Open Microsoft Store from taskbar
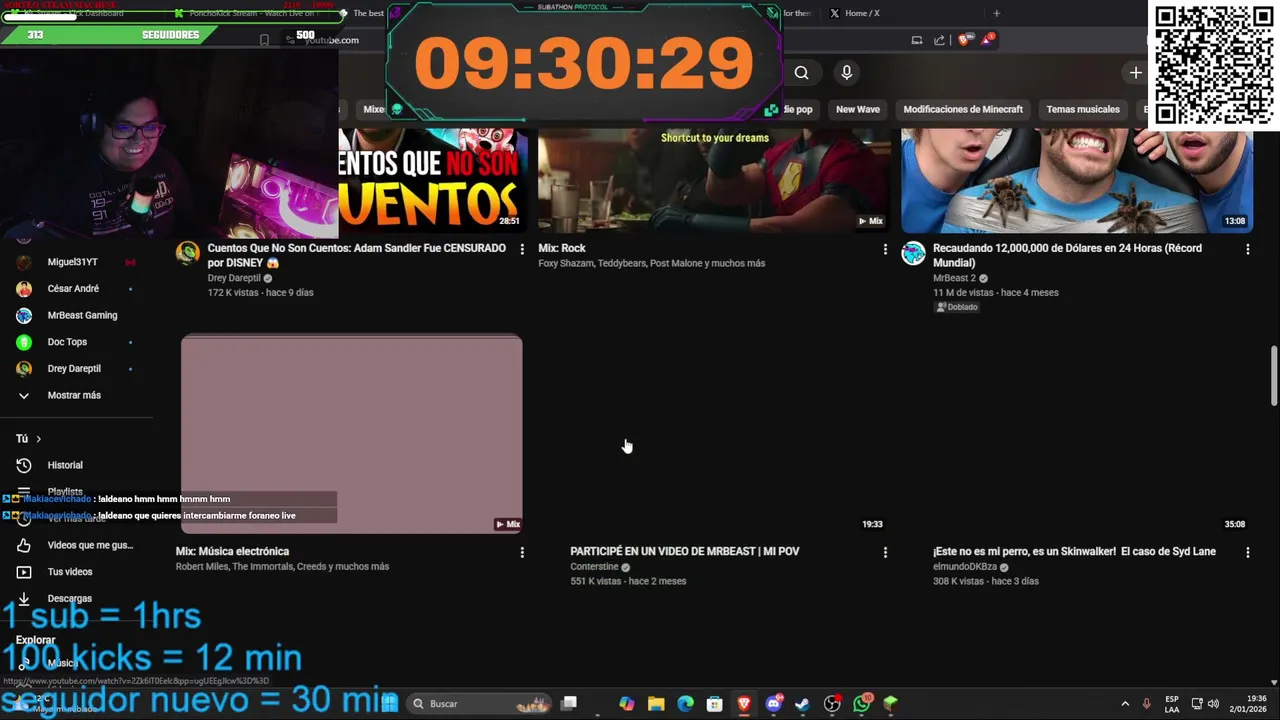 [714, 704]
